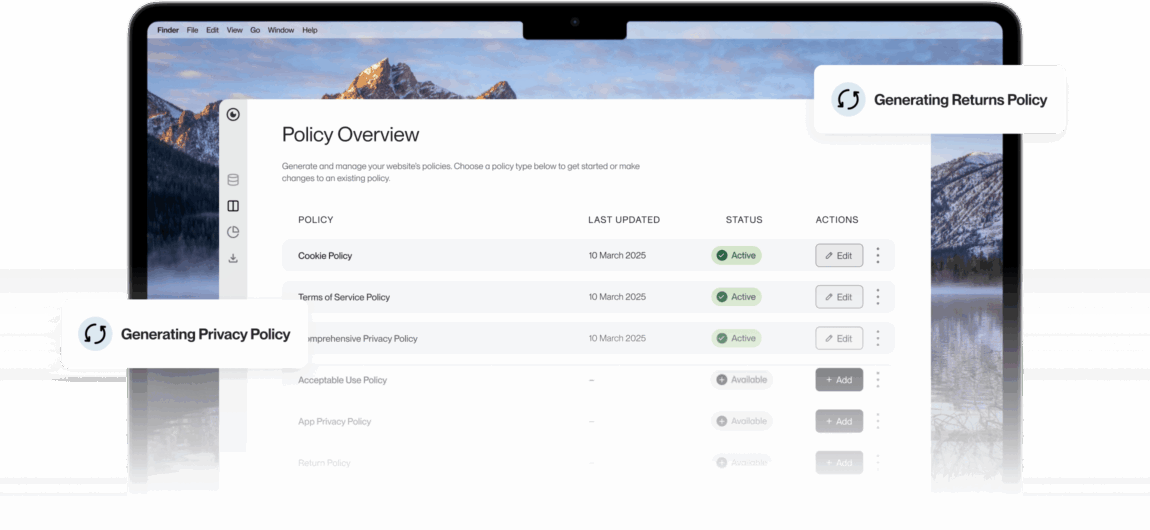This screenshot has width=1150, height=530.
Task: Edit the Terms of Service Policy
Action: click(x=839, y=297)
